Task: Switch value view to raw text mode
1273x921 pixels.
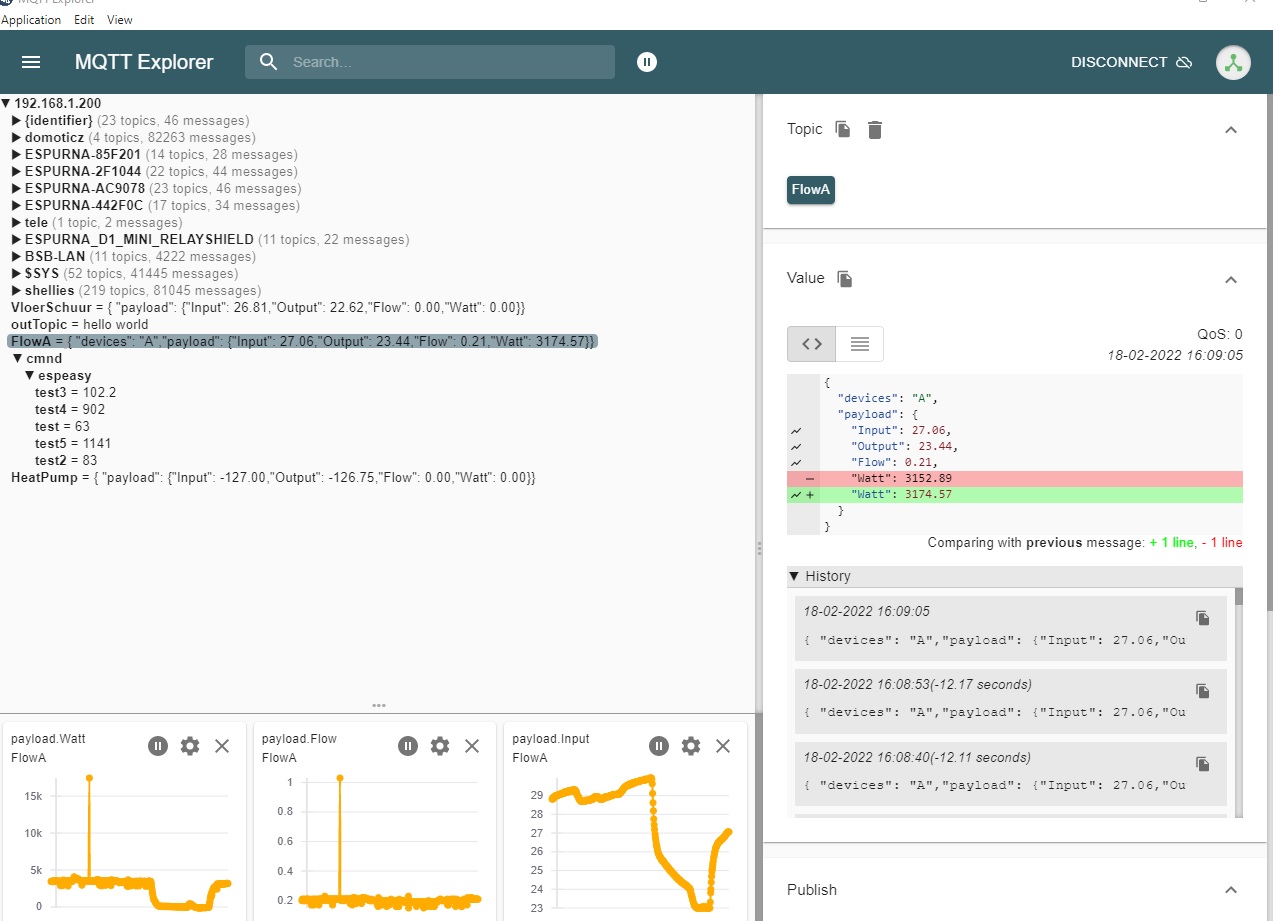Action: 859,344
